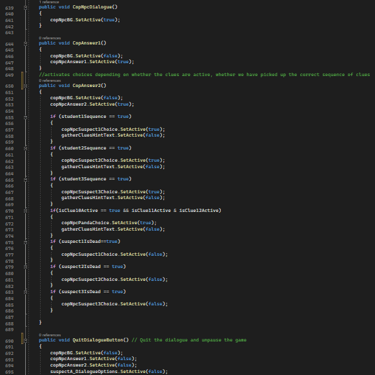The height and width of the screenshot is (375, 375).
Task: Click the CopNpcDialogue method name
Action: (x=92, y=7)
